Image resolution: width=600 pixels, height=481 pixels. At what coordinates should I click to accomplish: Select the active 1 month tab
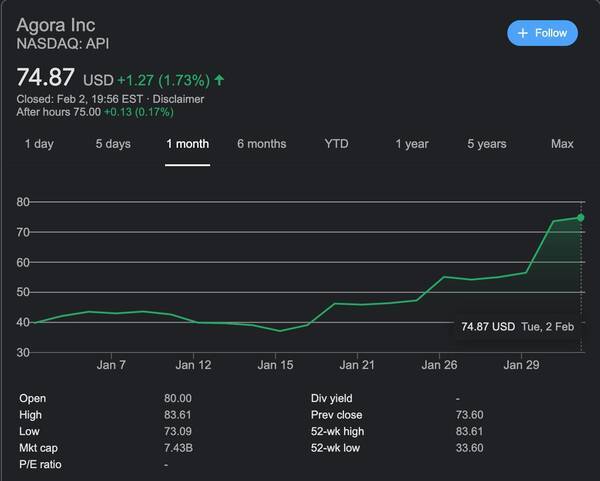click(187, 144)
